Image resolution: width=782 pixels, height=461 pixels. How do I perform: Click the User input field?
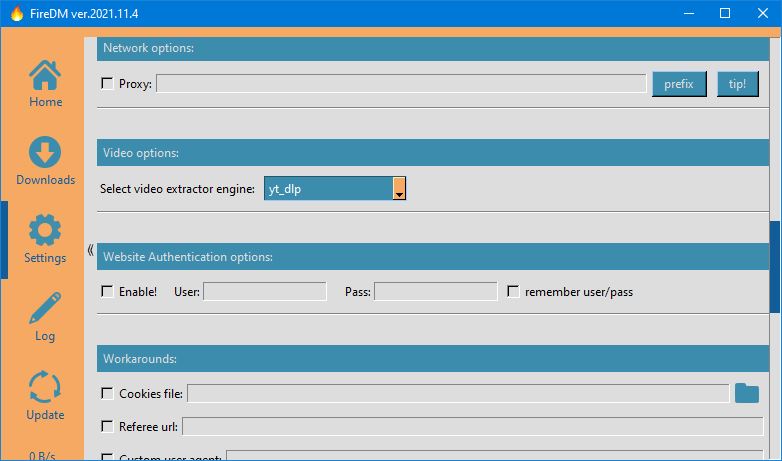pos(265,291)
